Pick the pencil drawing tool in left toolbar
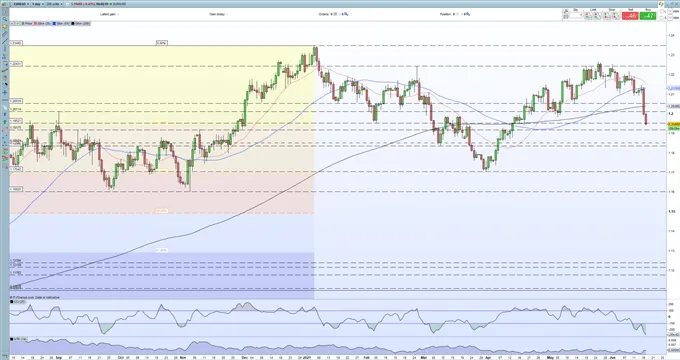Screen dimensions: 680x360 click(5, 84)
